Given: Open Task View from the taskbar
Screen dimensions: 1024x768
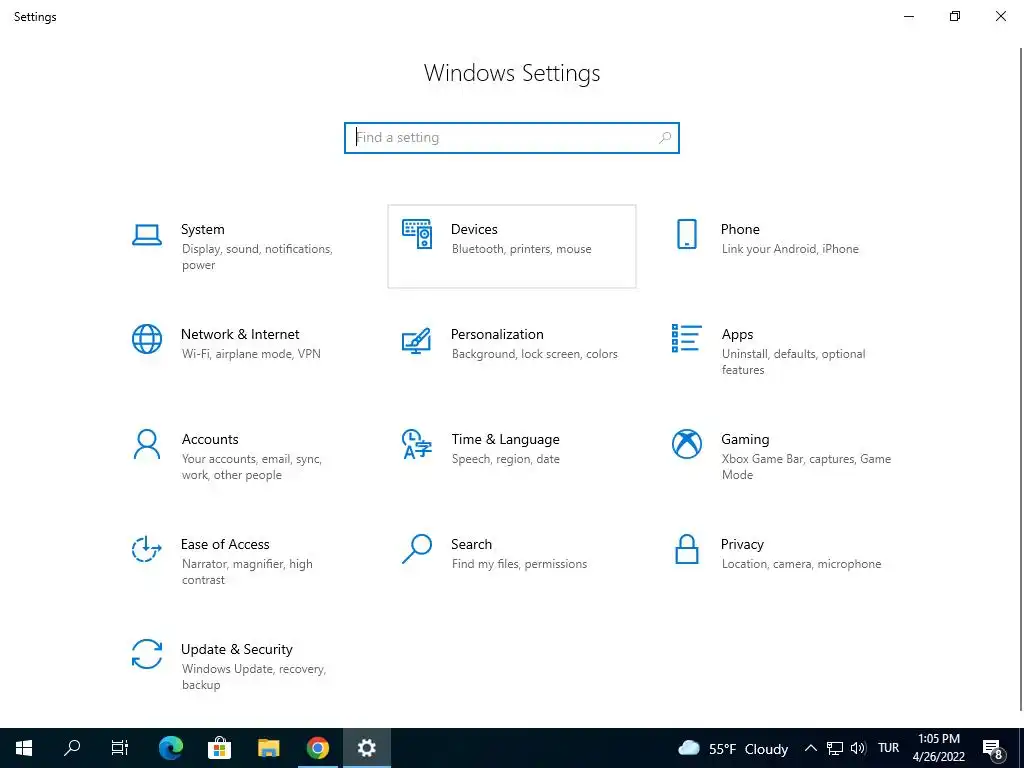Looking at the screenshot, I should (120, 748).
